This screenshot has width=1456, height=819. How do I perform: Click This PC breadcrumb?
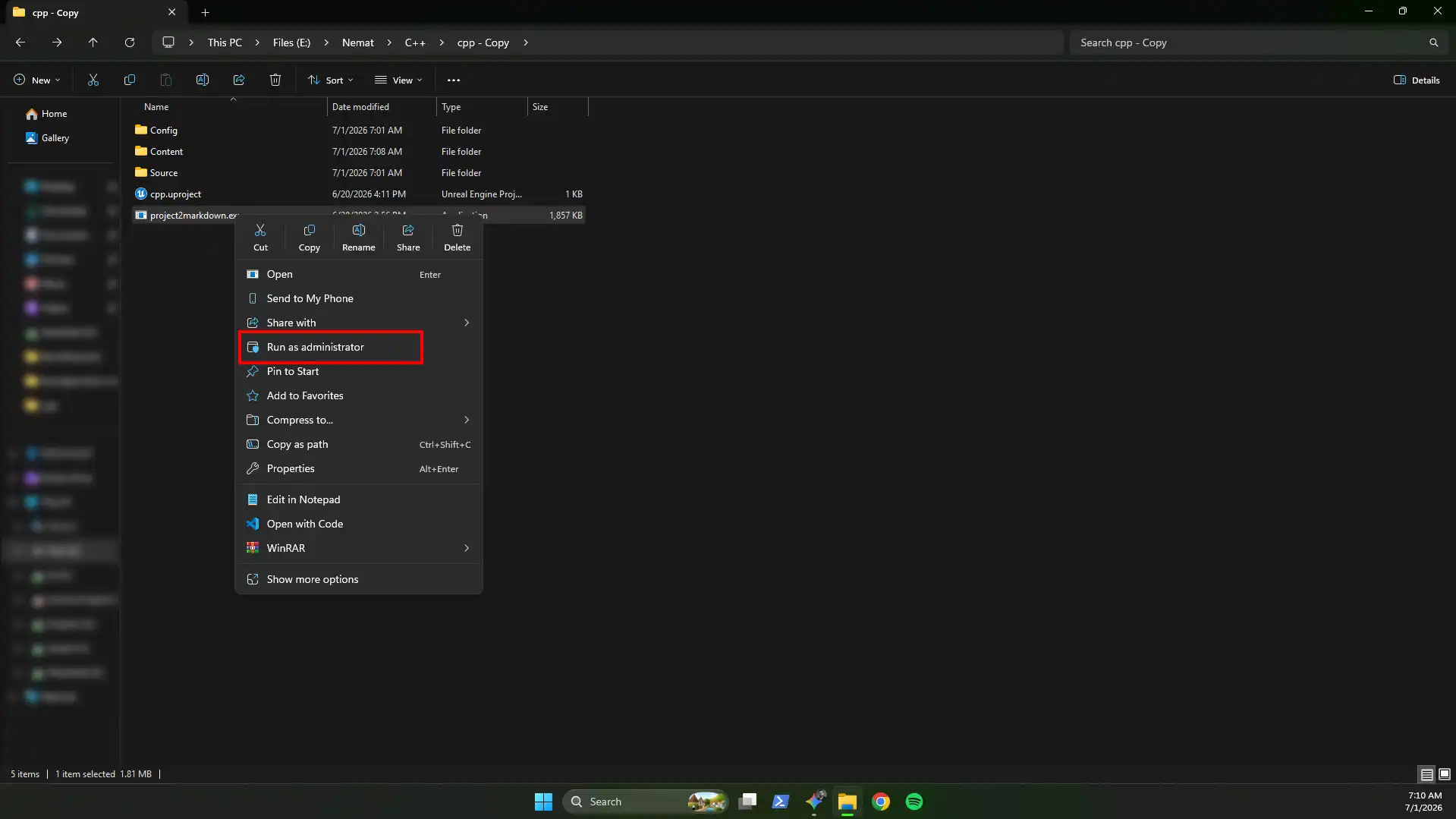225,43
